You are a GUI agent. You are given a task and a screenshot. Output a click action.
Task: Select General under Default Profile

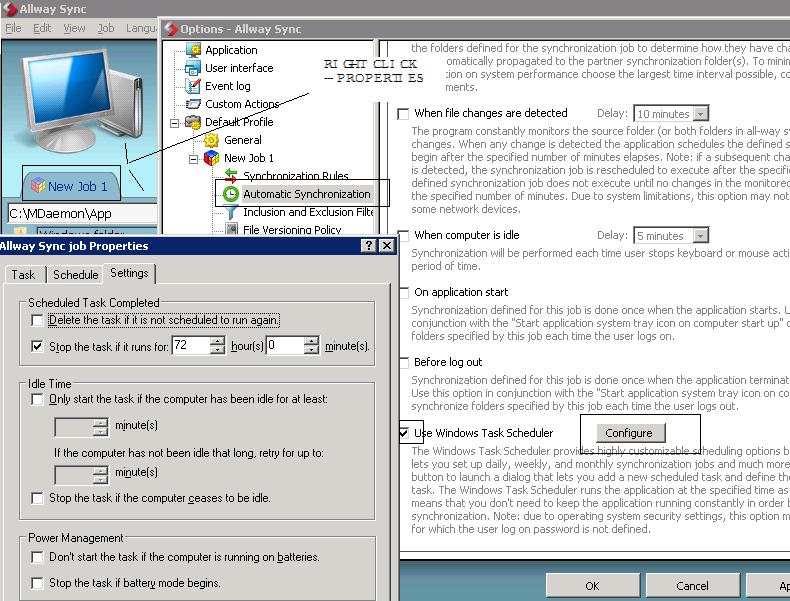point(242,140)
